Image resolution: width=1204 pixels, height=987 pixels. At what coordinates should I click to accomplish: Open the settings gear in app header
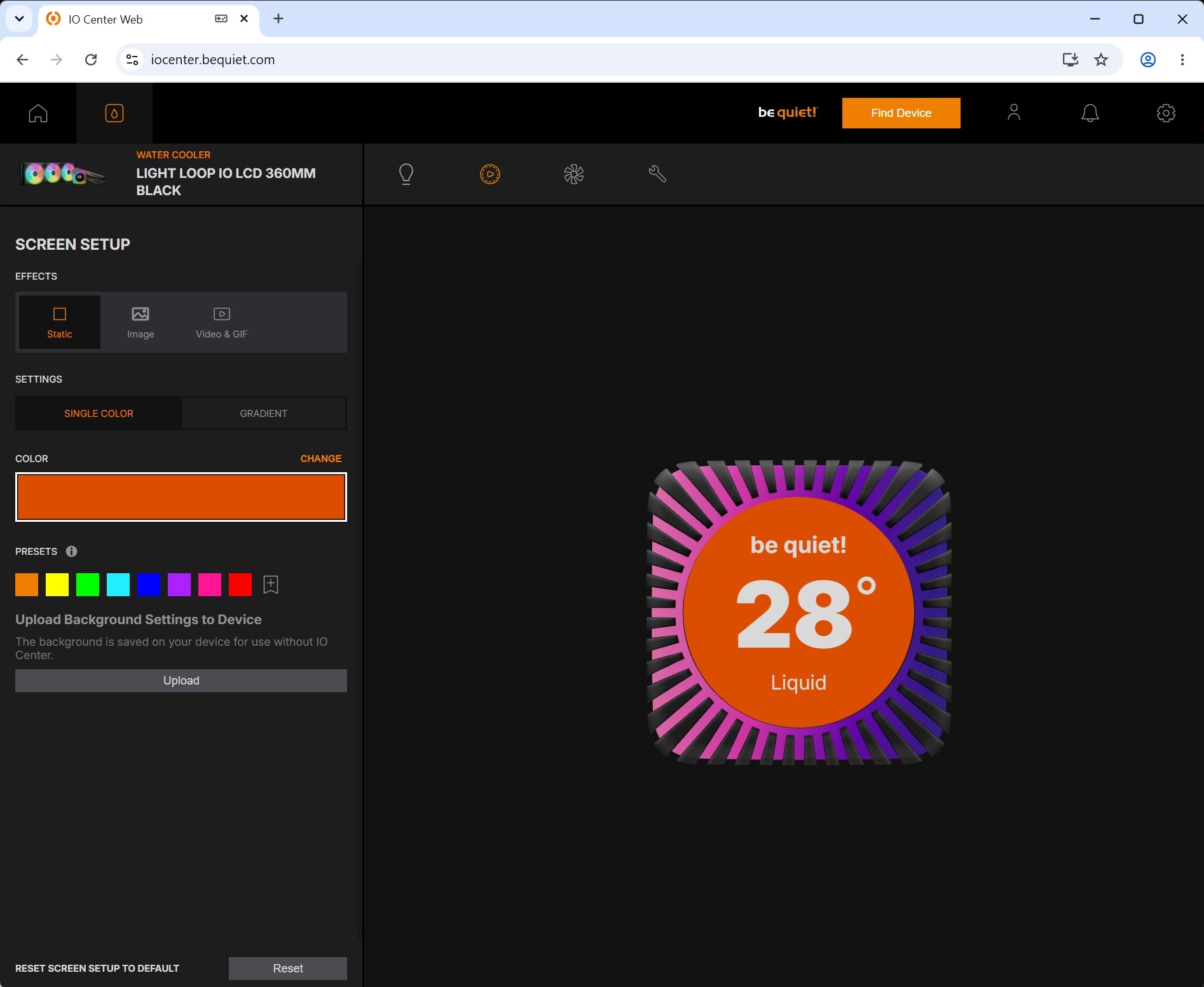[1166, 113]
